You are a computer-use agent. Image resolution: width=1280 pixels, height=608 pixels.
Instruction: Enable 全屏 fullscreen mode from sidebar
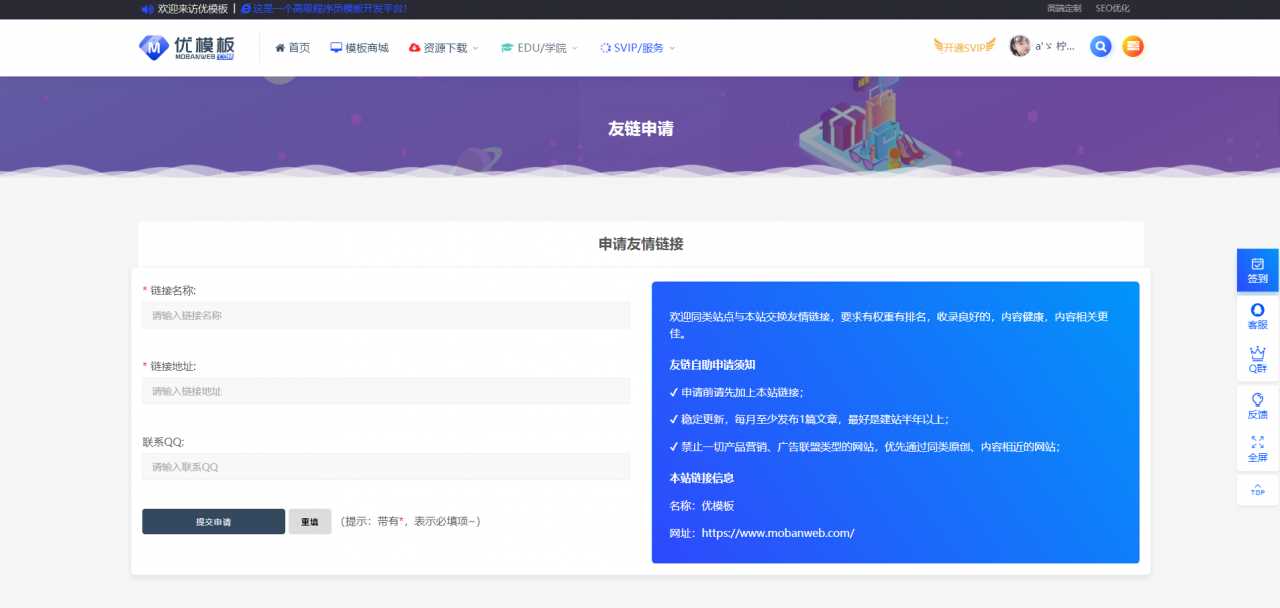[x=1257, y=448]
